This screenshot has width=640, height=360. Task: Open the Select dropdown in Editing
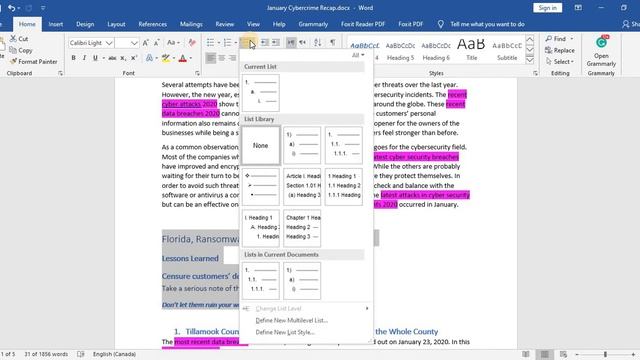coord(560,62)
